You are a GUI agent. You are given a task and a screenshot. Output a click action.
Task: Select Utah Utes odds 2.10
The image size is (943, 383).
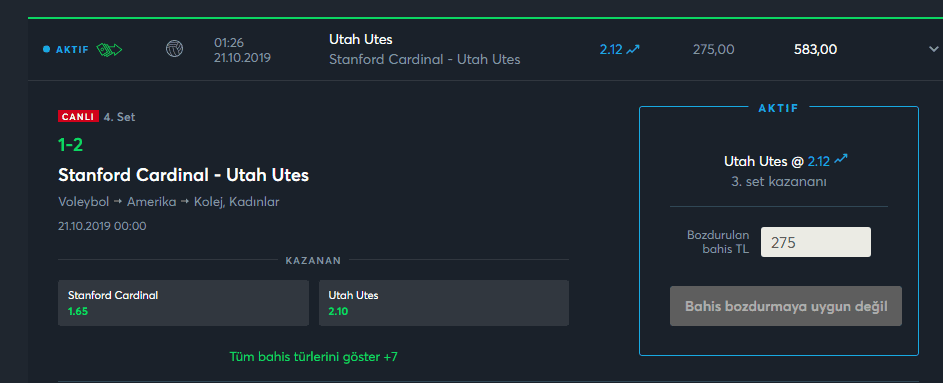tap(444, 303)
